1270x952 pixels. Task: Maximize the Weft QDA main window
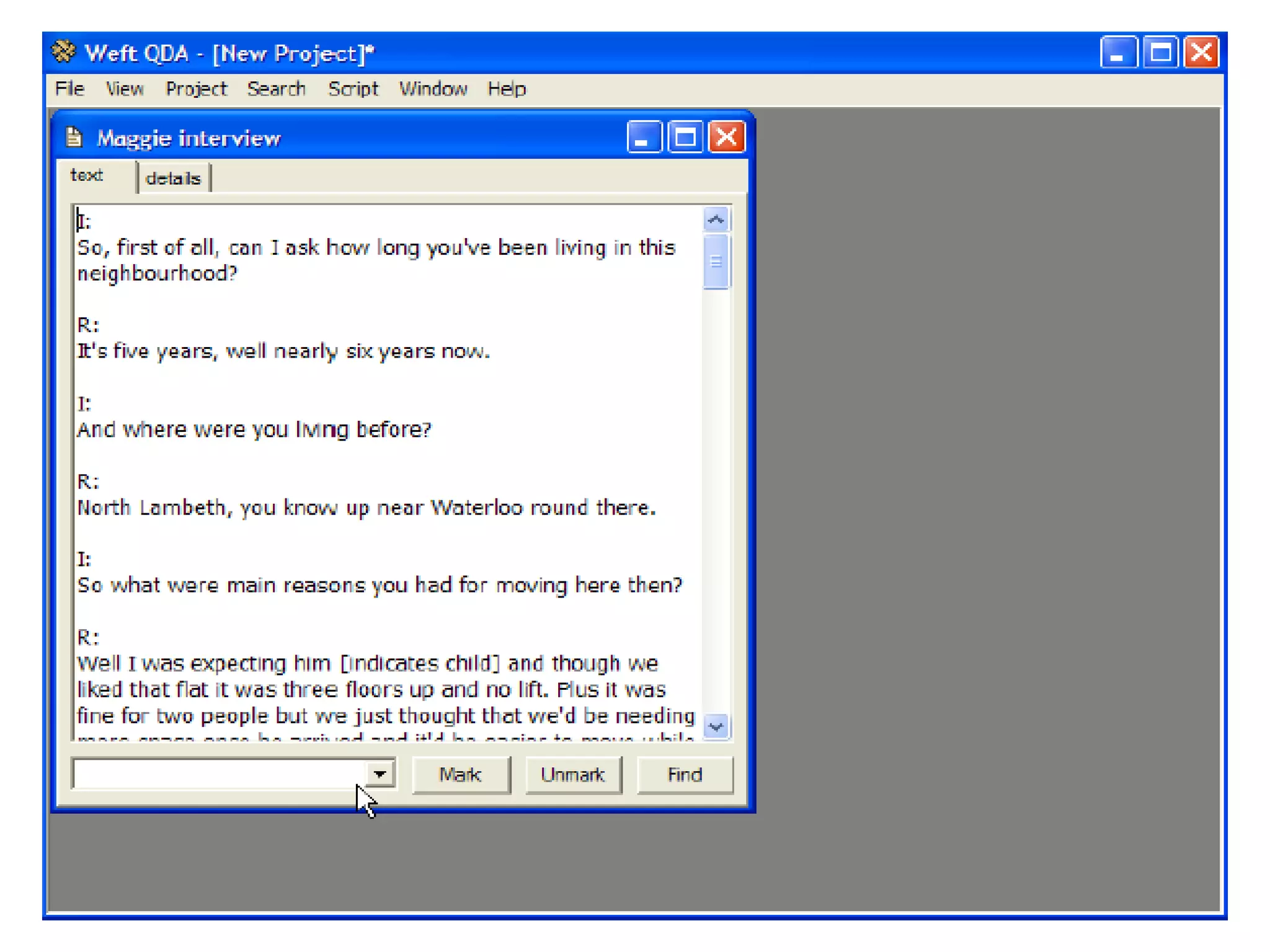(1160, 52)
